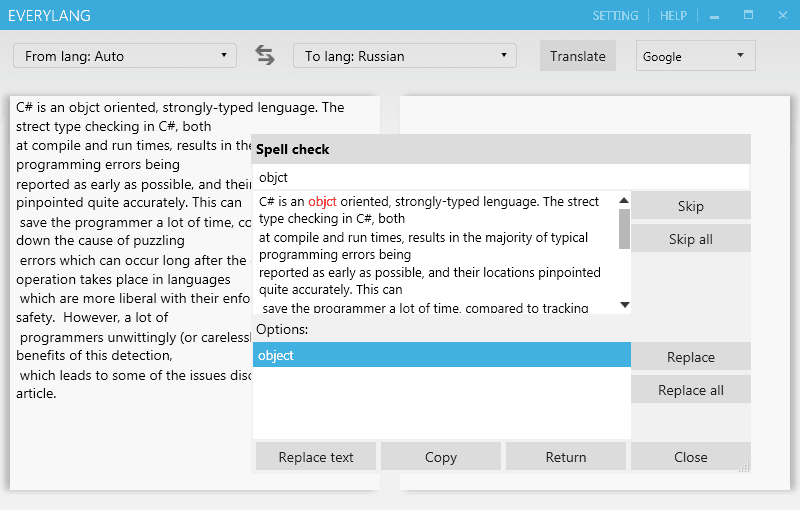Select the 'object' suggestion option

pos(441,355)
